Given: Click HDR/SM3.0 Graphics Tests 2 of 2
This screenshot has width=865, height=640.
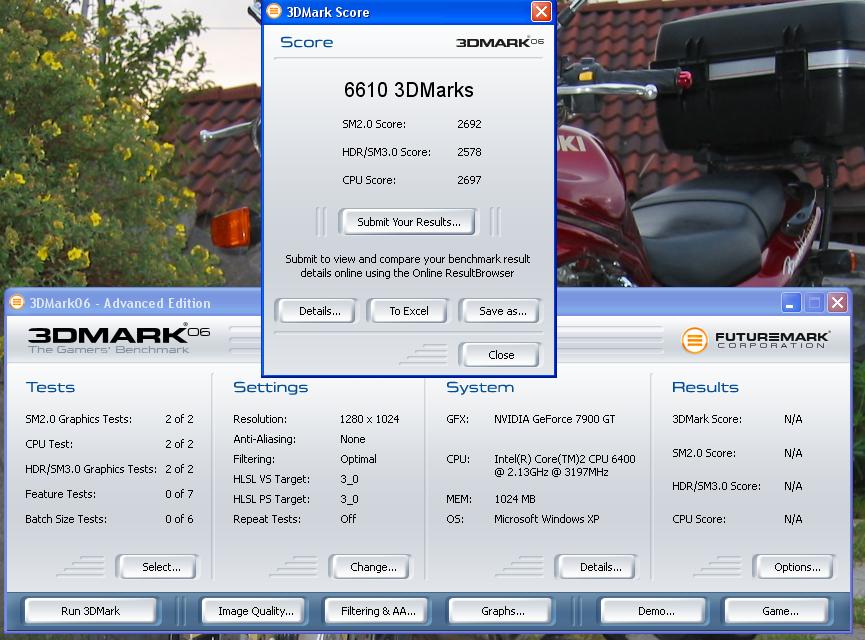Looking at the screenshot, I should click(179, 469).
